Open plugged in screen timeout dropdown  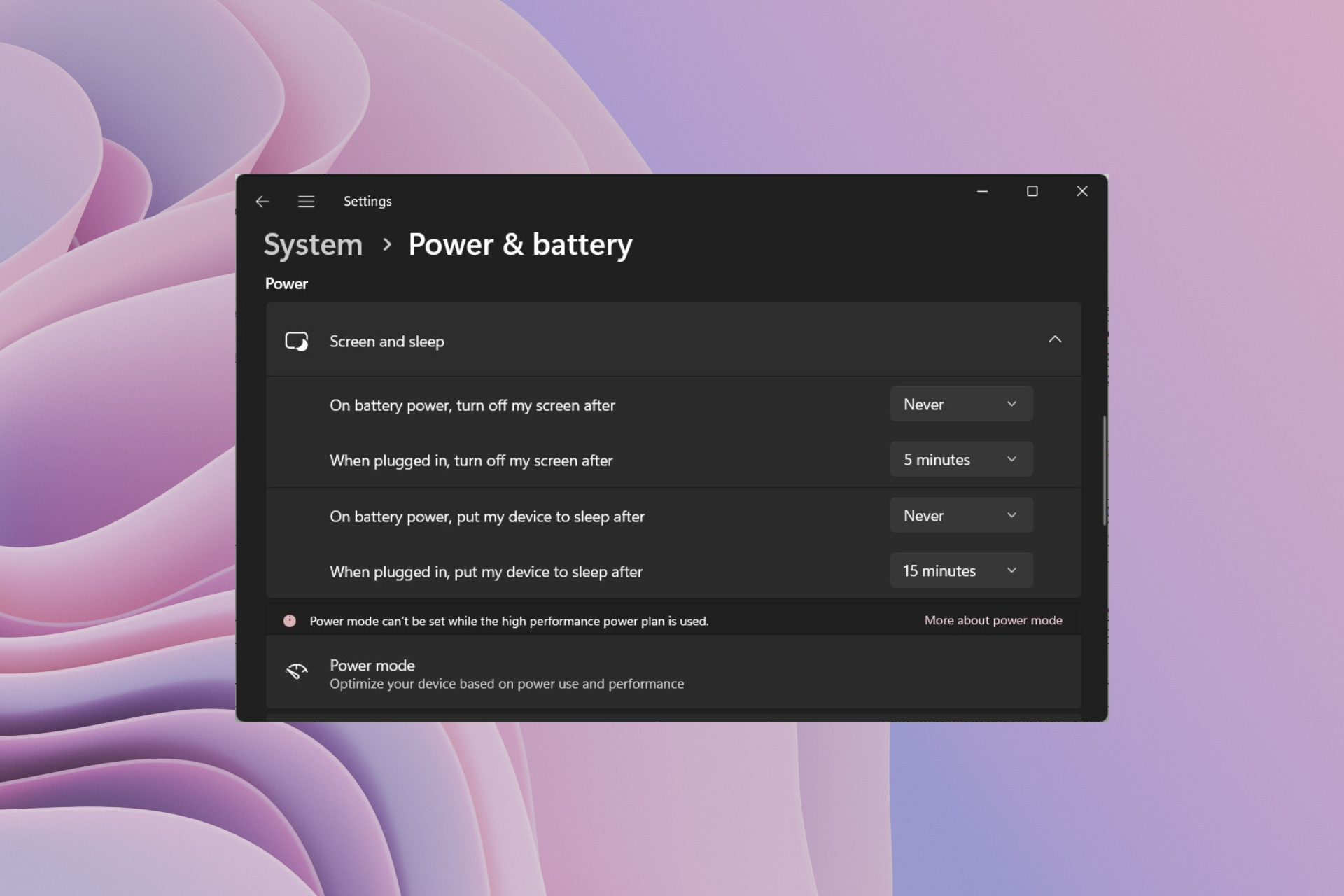pyautogui.click(x=959, y=460)
